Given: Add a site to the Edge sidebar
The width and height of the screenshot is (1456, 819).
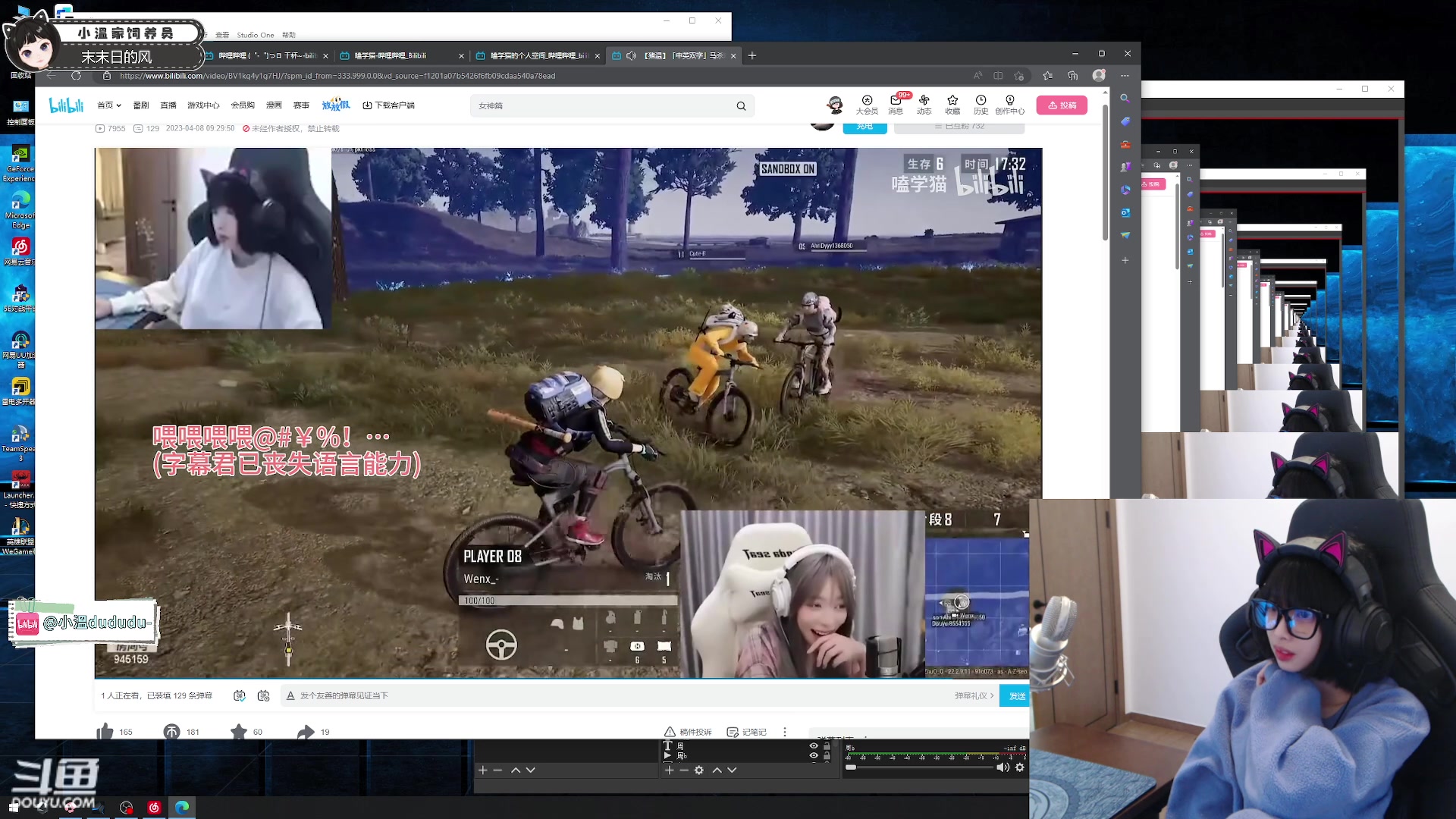Looking at the screenshot, I should tap(1125, 260).
